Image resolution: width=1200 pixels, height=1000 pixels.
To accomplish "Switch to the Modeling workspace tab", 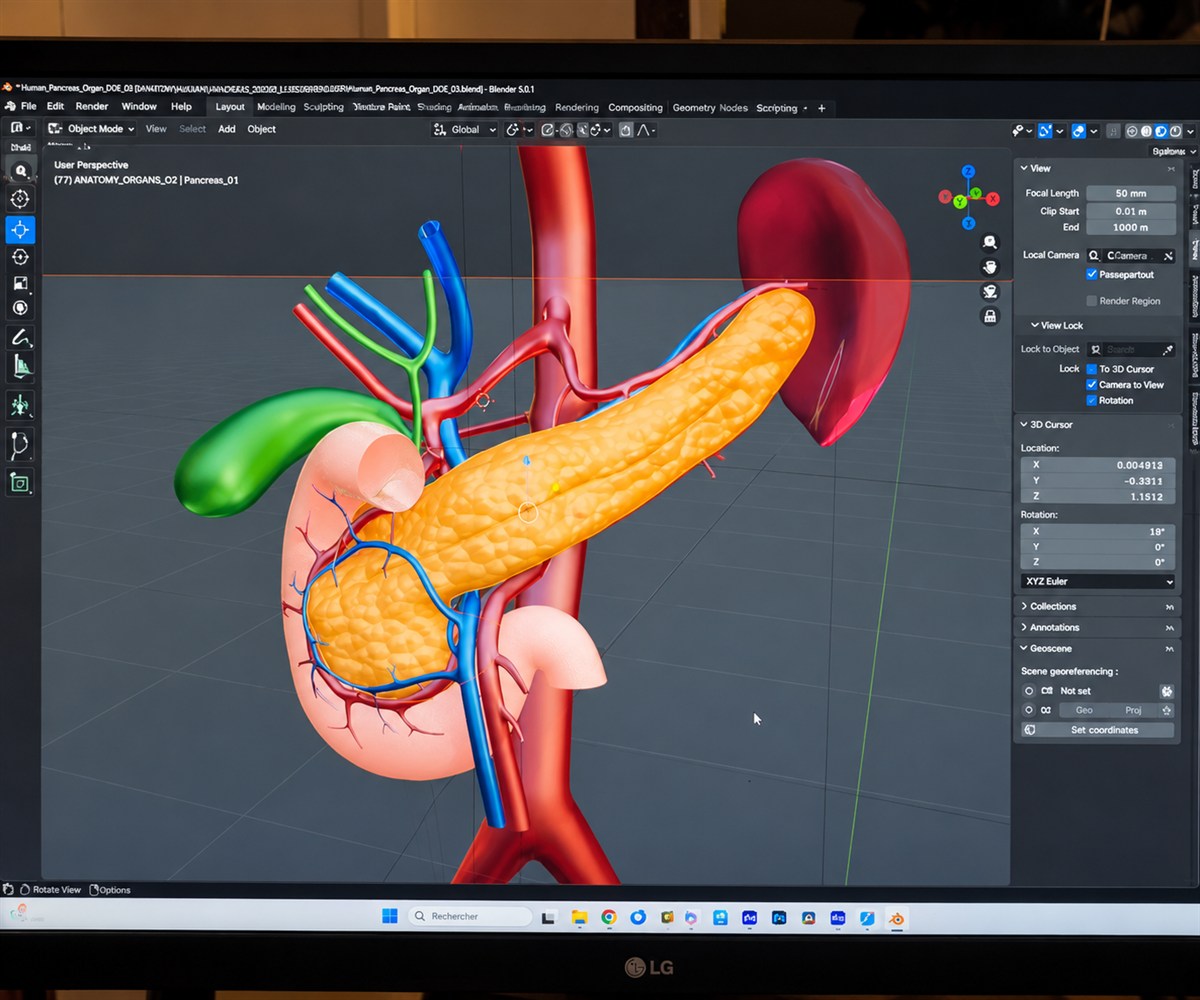I will 276,108.
